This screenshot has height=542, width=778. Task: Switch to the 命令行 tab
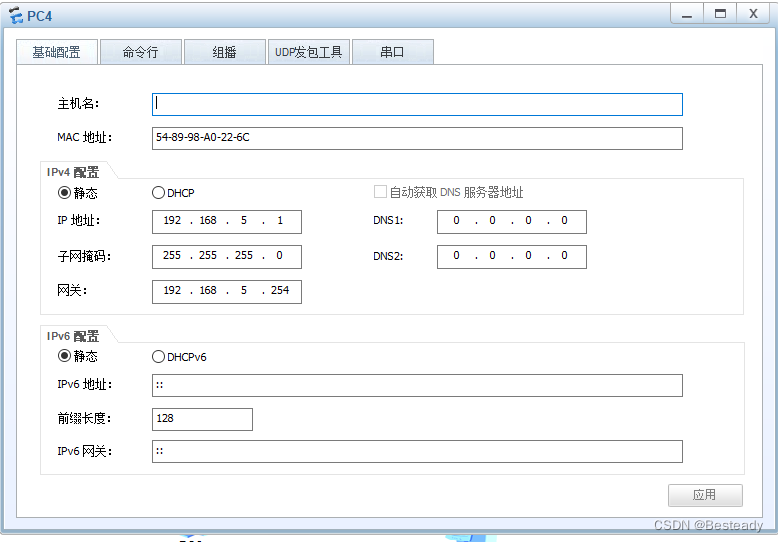[x=140, y=52]
